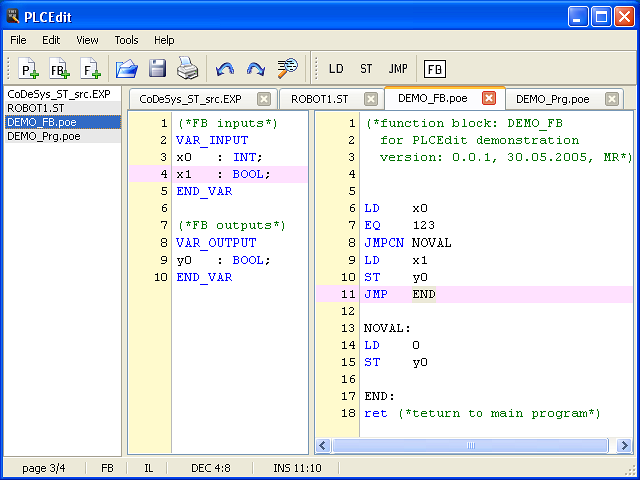Click the 'ret' instruction on line 18
Image resolution: width=640 pixels, height=480 pixels.
pyautogui.click(x=376, y=413)
